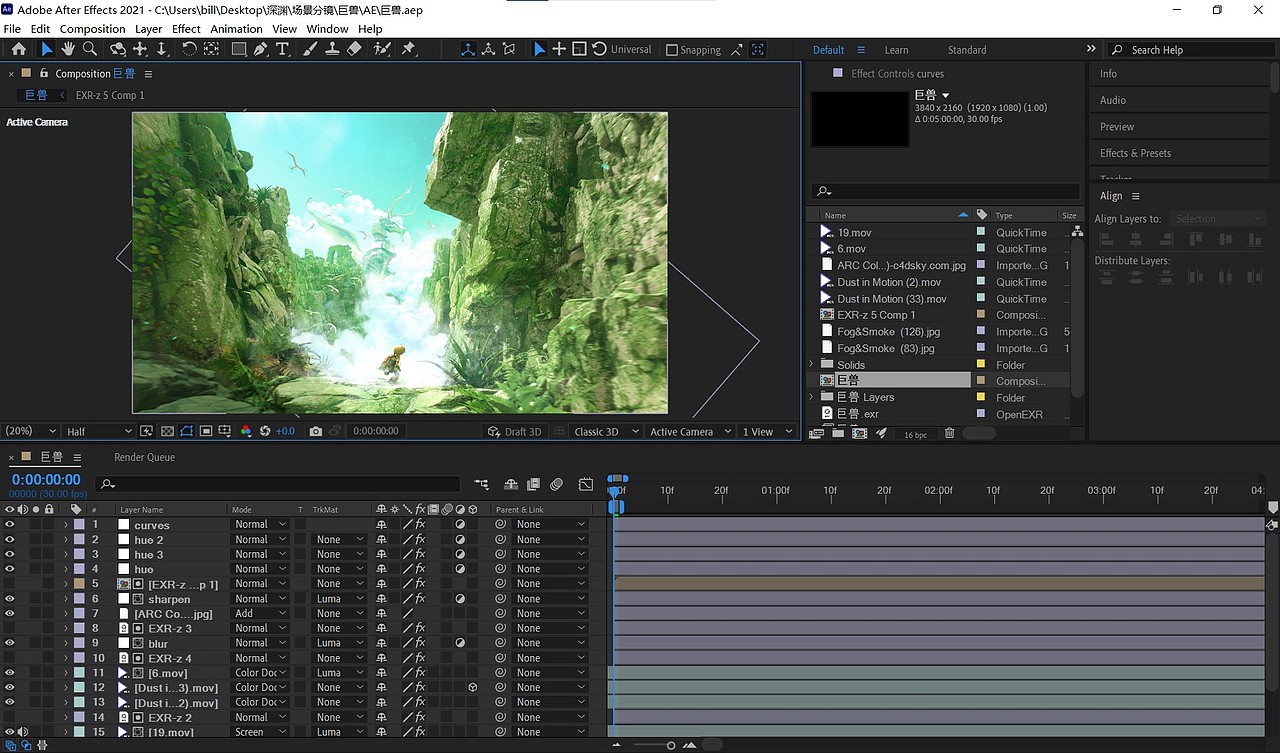The height and width of the screenshot is (753, 1280).
Task: Open the 1 View layout dropdown
Action: [x=767, y=431]
